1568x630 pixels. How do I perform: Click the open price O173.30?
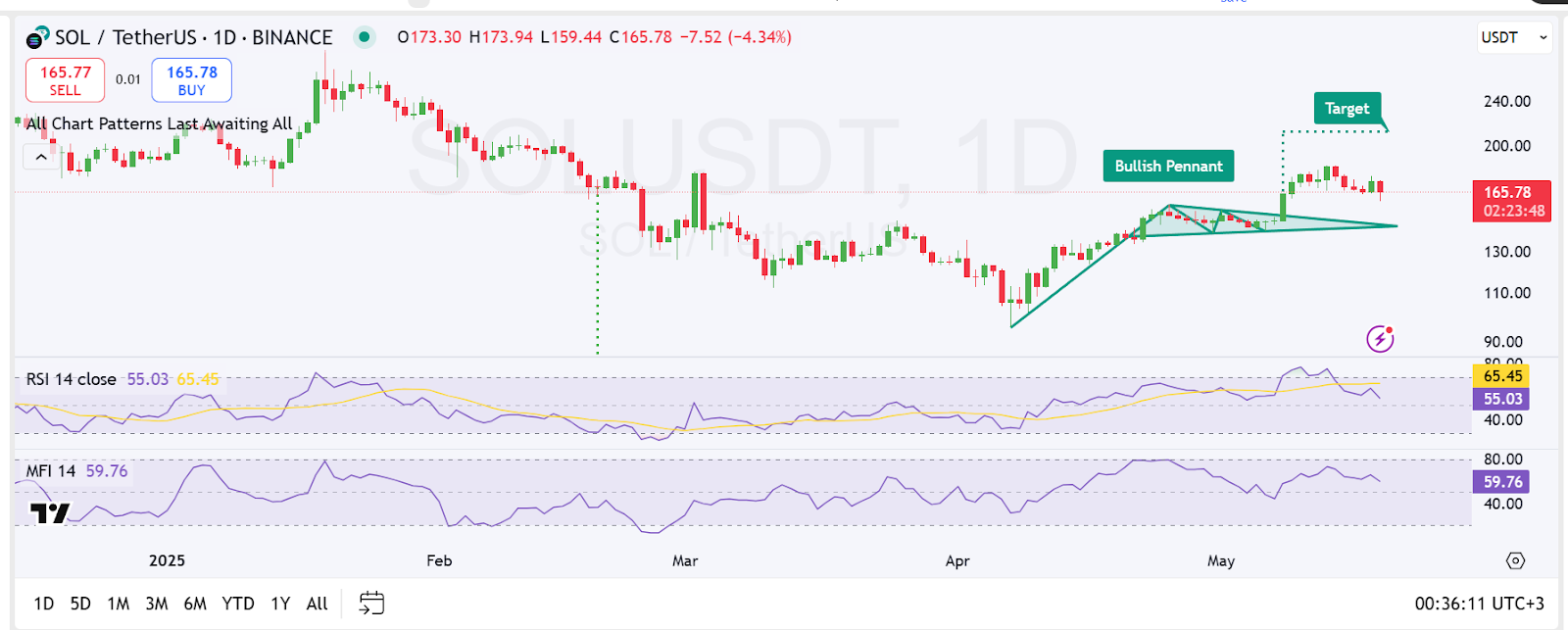coord(429,37)
